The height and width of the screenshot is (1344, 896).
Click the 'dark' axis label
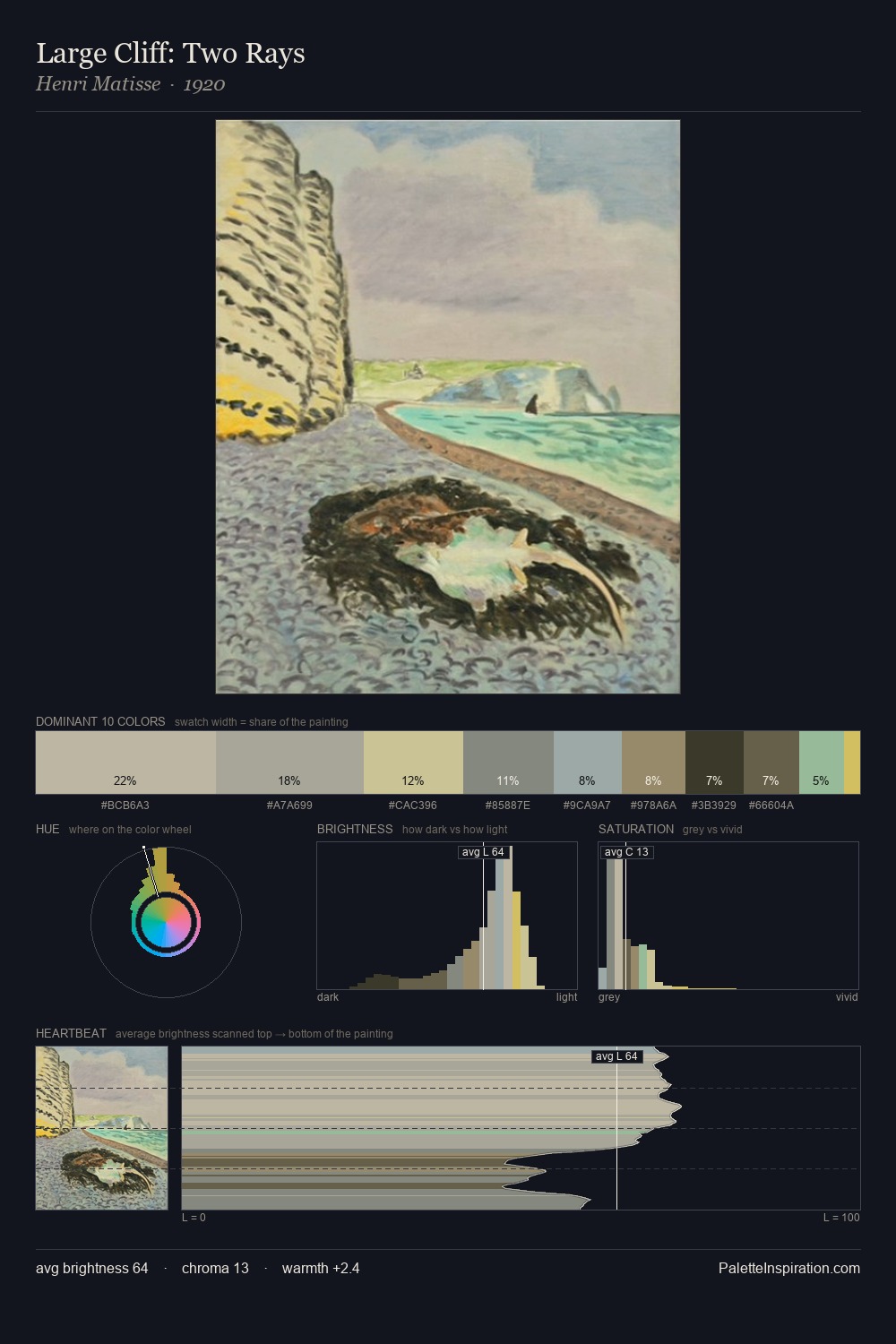tap(328, 997)
